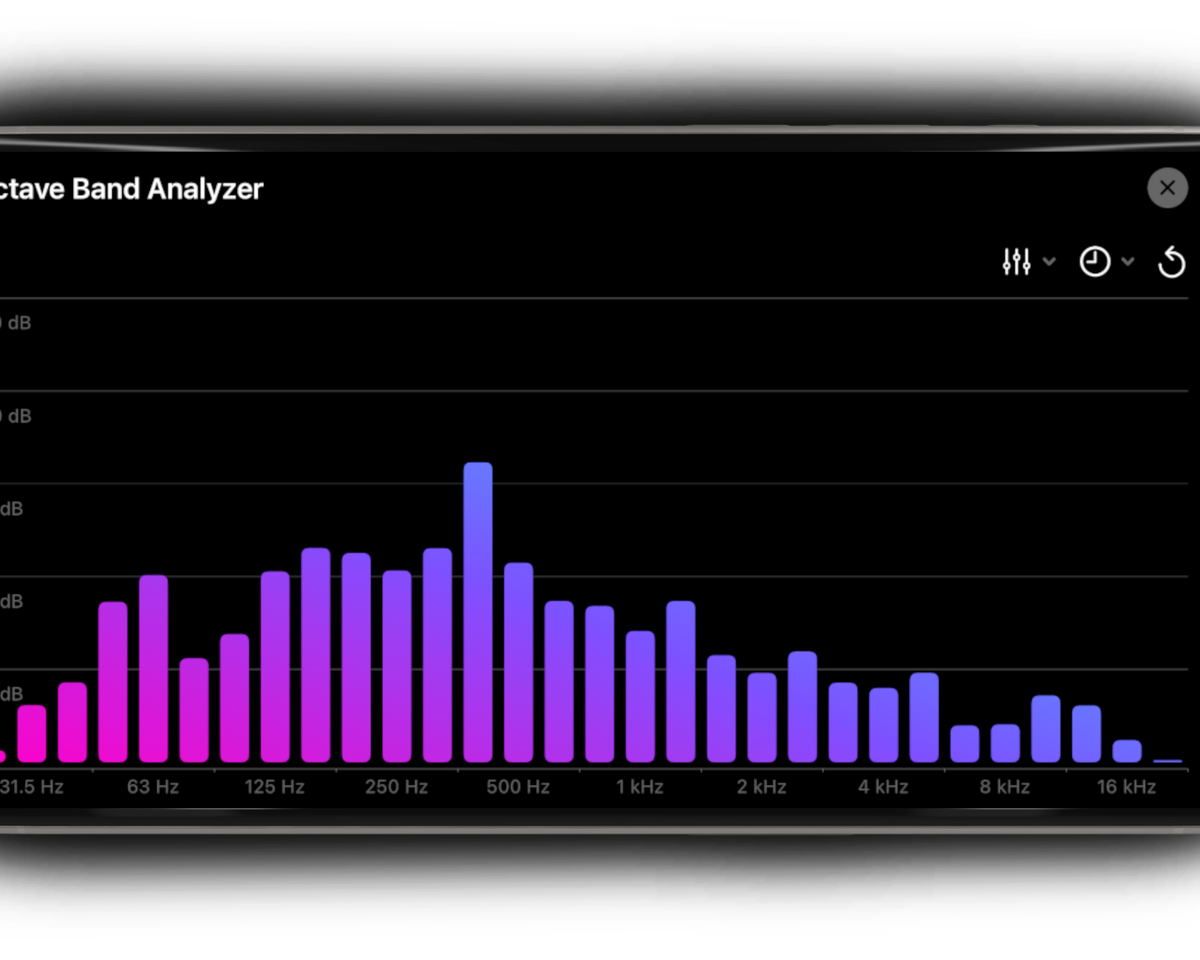Click the 500 Hz axis label
1200x960 pixels.
pyautogui.click(x=518, y=787)
